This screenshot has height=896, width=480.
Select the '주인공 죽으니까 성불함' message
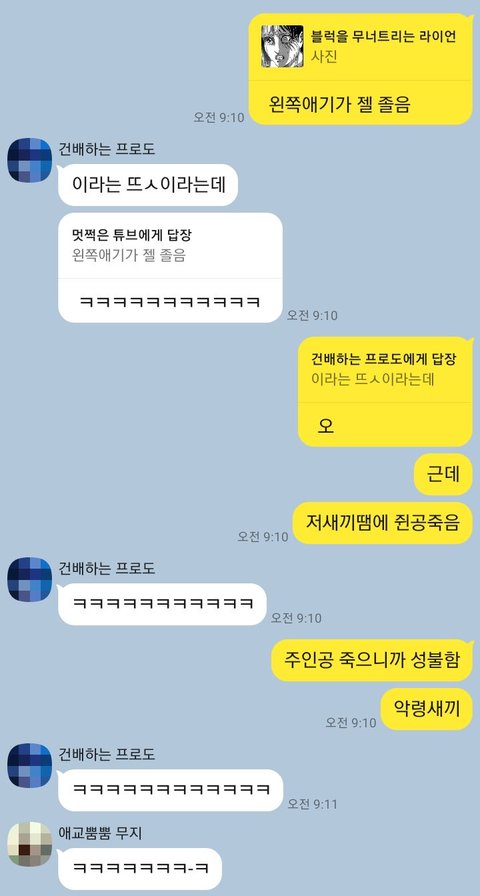[x=372, y=661]
